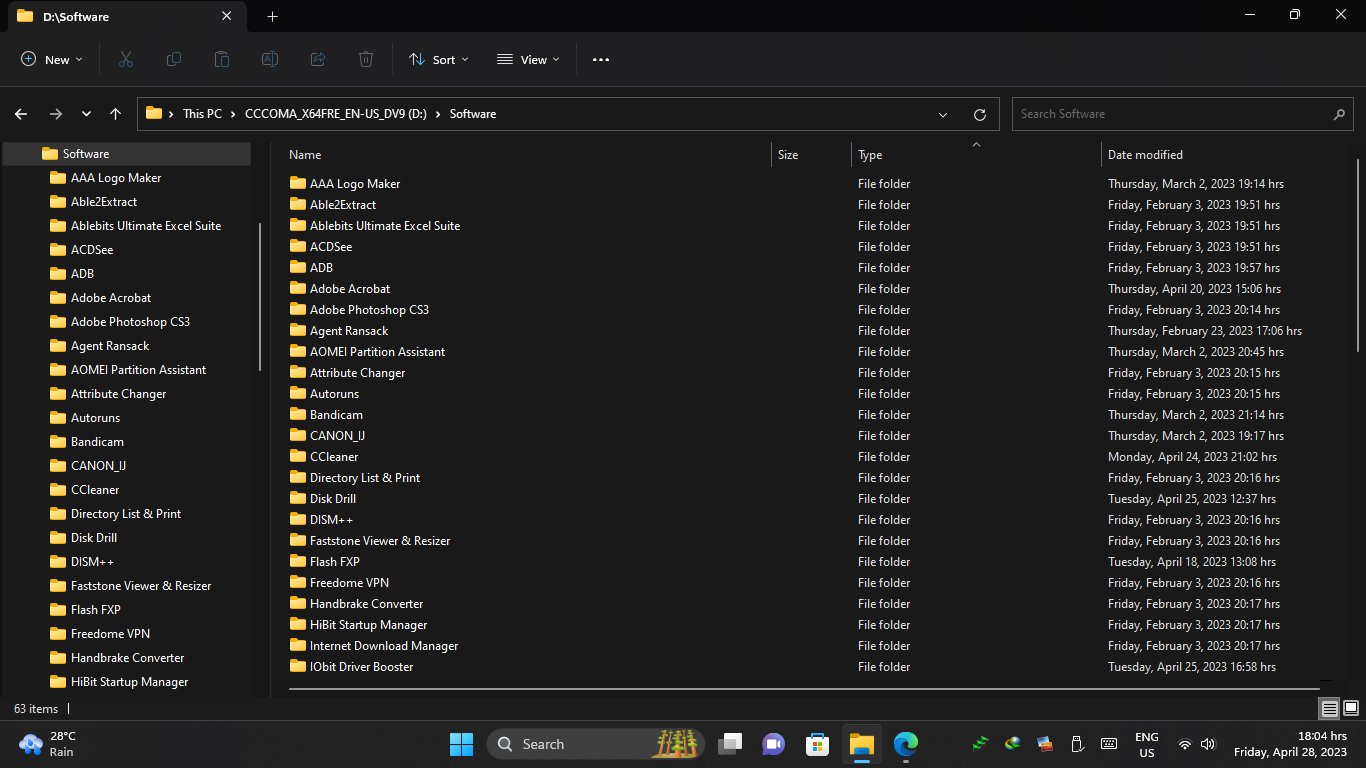Viewport: 1366px width, 768px height.
Task: Go forward with the Forward arrow
Action: [x=56, y=114]
